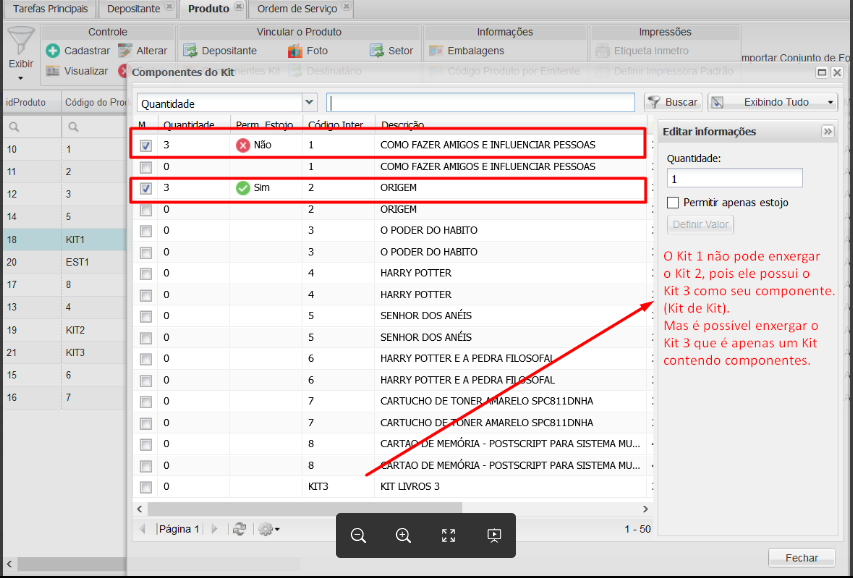853x578 pixels.
Task: Open Exibir dropdown arrow
Action: pos(21,78)
